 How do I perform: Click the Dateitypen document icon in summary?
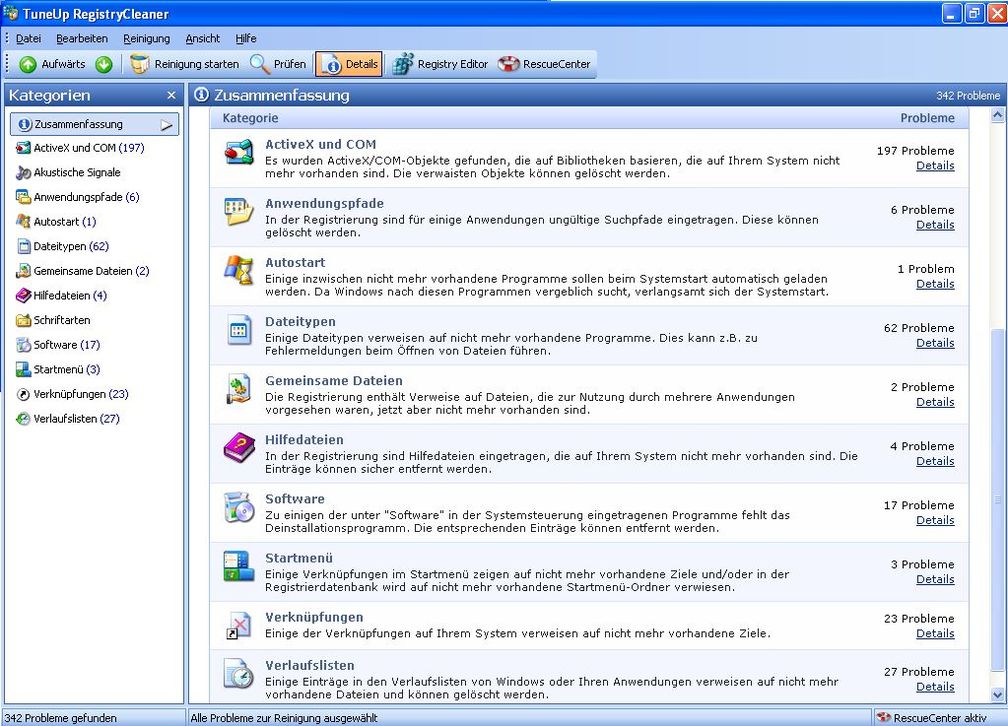(238, 330)
